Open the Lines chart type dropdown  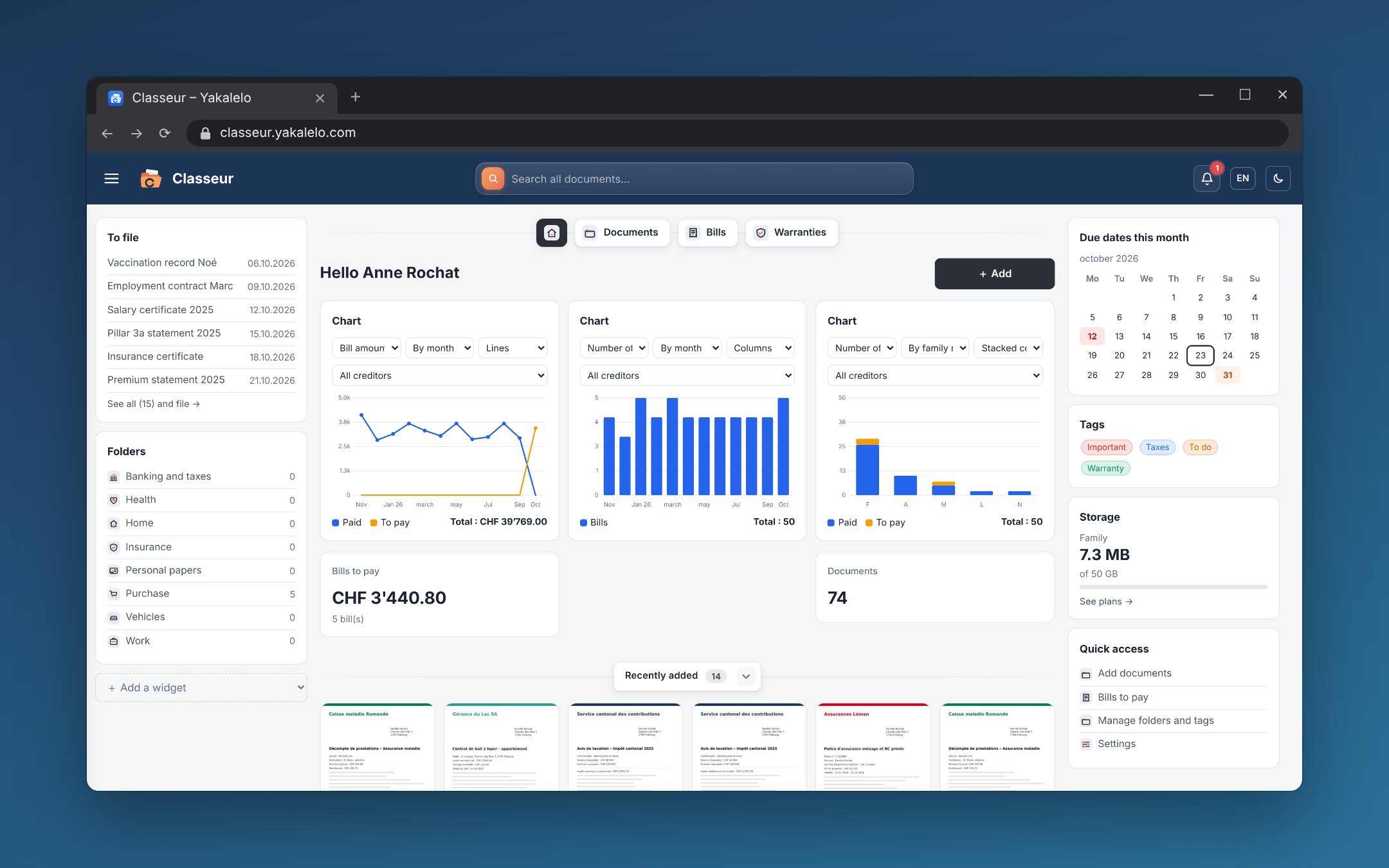[x=513, y=348]
